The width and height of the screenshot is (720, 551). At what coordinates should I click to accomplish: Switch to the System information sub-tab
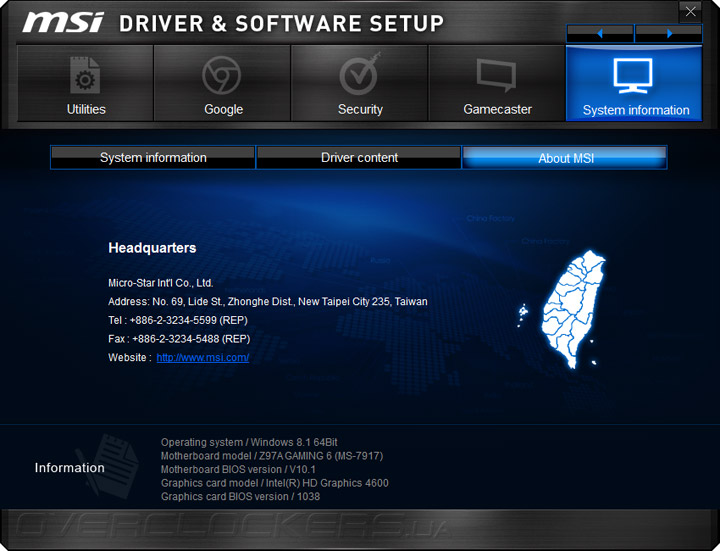click(x=153, y=157)
